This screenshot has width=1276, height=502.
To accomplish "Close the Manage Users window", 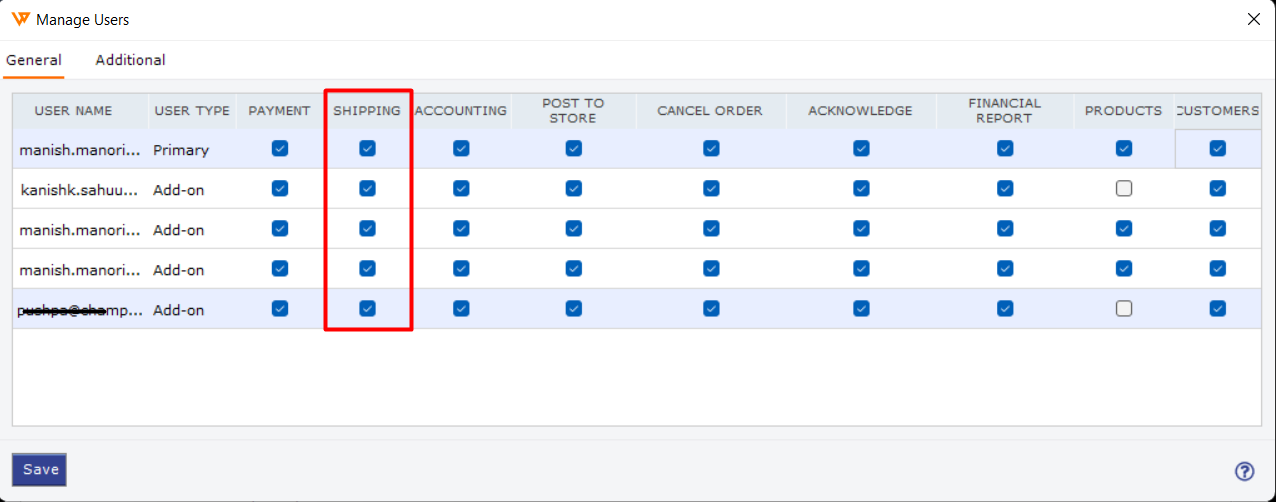I will click(x=1254, y=19).
